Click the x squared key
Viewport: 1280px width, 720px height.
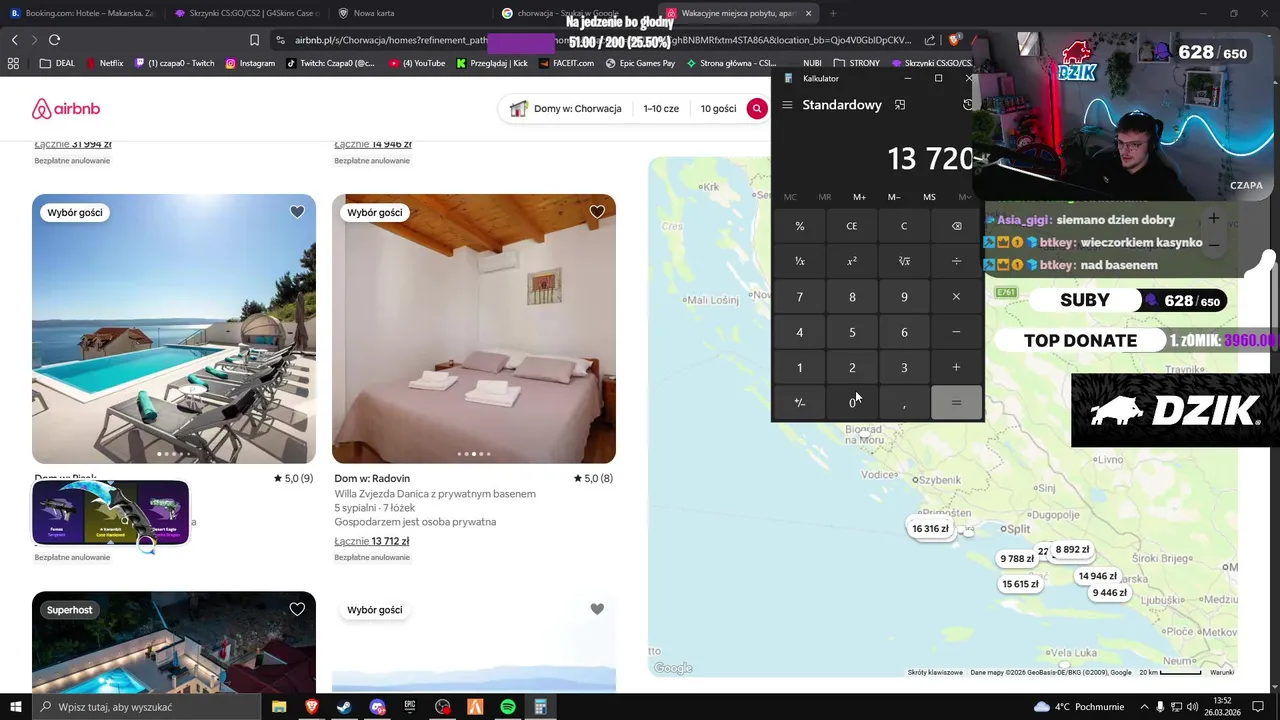click(852, 261)
